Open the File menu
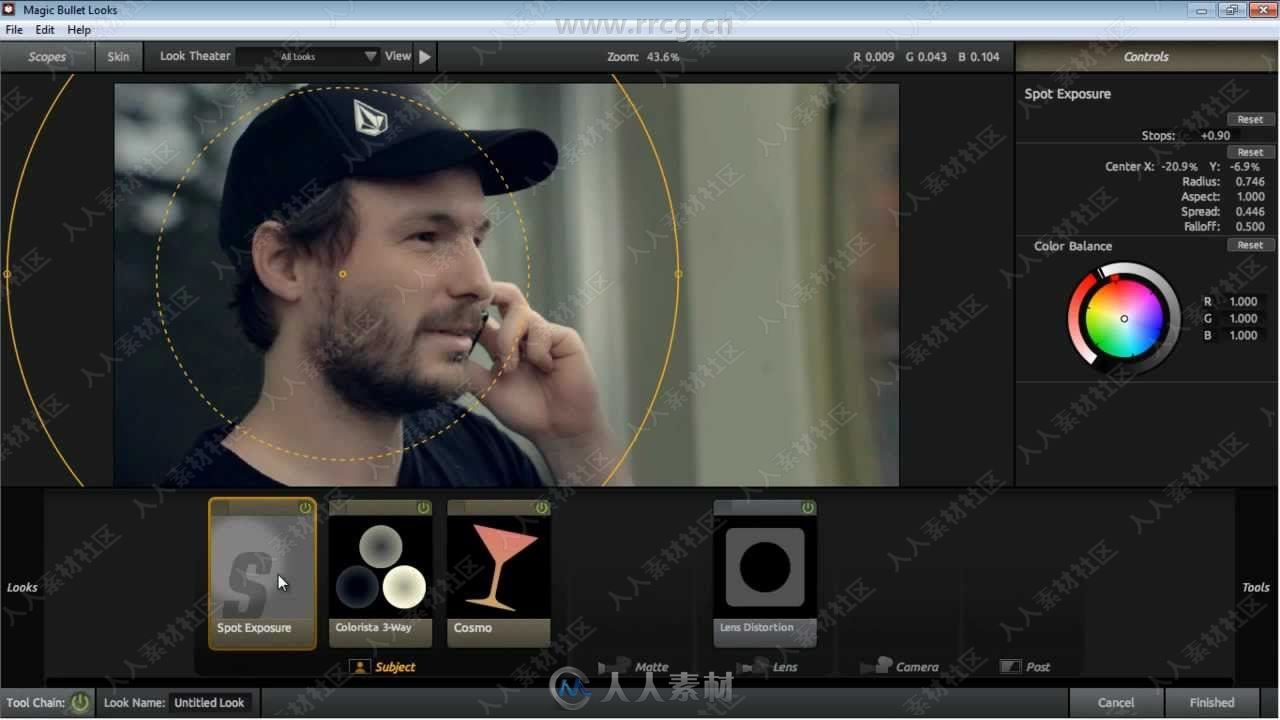The height and width of the screenshot is (720, 1280). 14,30
